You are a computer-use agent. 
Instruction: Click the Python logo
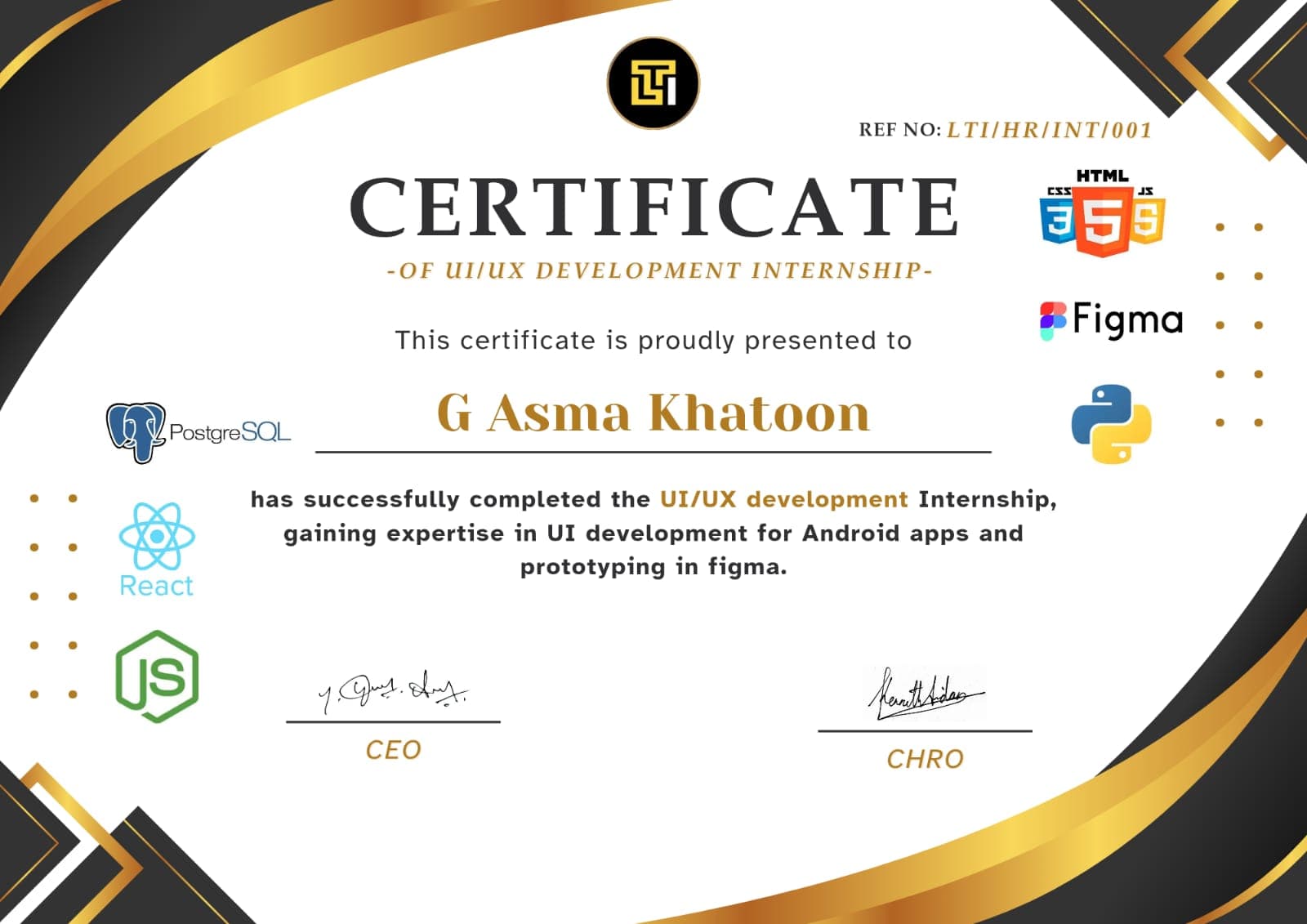[1111, 424]
